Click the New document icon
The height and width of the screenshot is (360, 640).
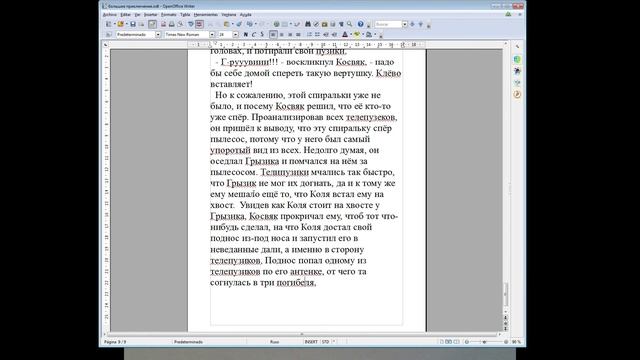[109, 24]
